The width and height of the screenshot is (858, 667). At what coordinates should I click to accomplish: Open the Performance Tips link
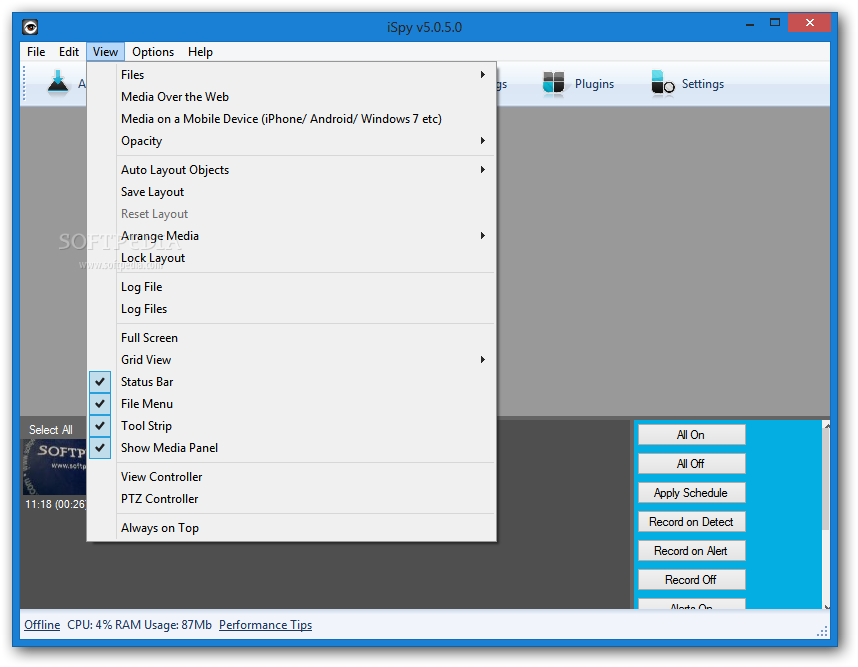265,625
